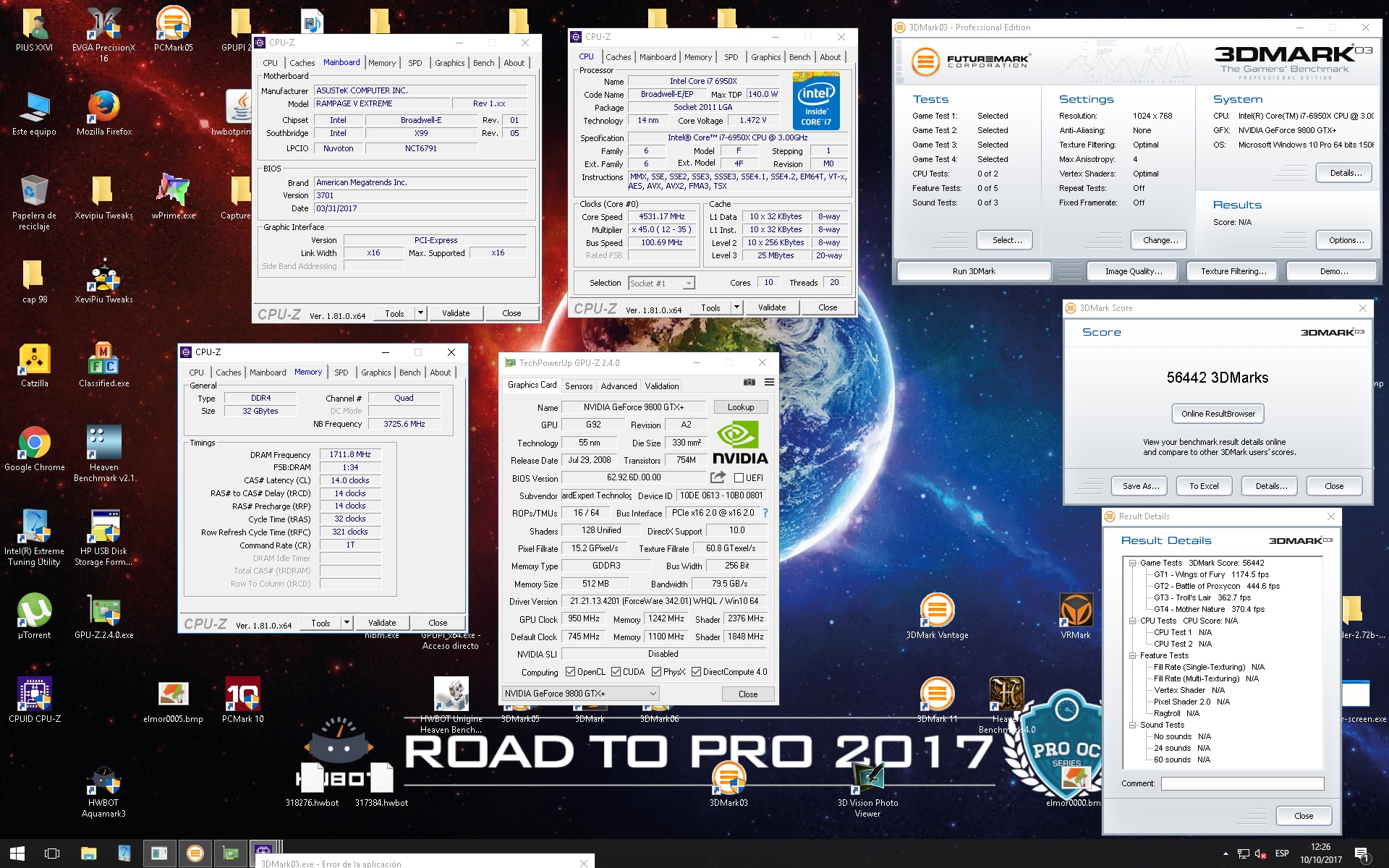This screenshot has height=868, width=1389.
Task: Collapse the Feature Tests tree node
Action: click(x=1132, y=655)
